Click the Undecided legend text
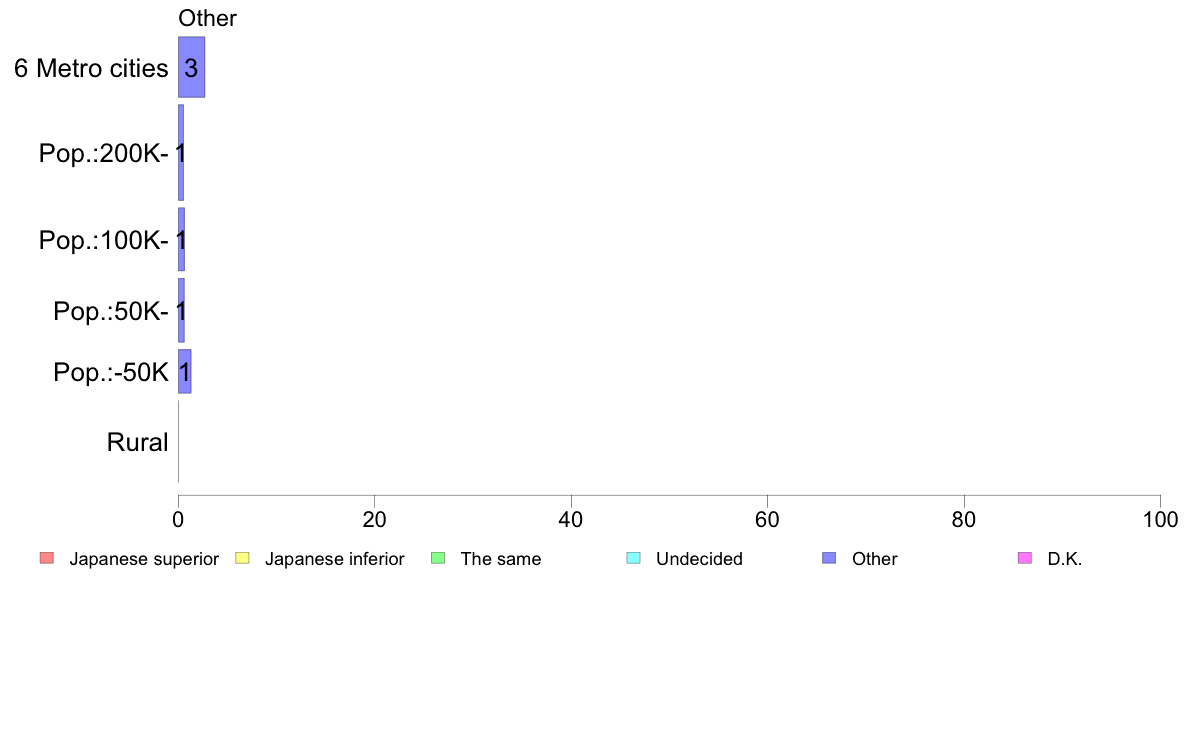This screenshot has width=1188, height=736. [699, 559]
